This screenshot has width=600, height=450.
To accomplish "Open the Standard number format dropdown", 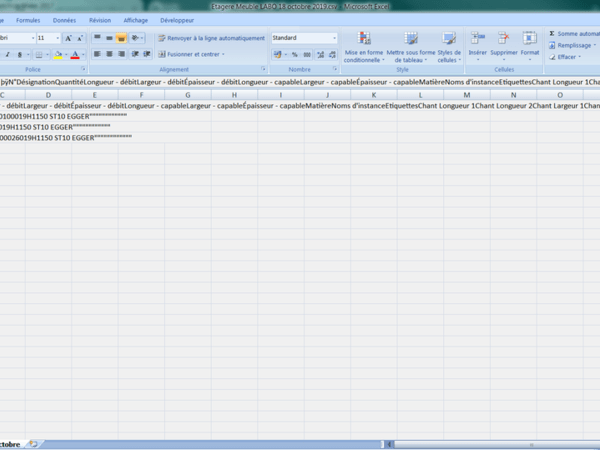I will [x=334, y=38].
